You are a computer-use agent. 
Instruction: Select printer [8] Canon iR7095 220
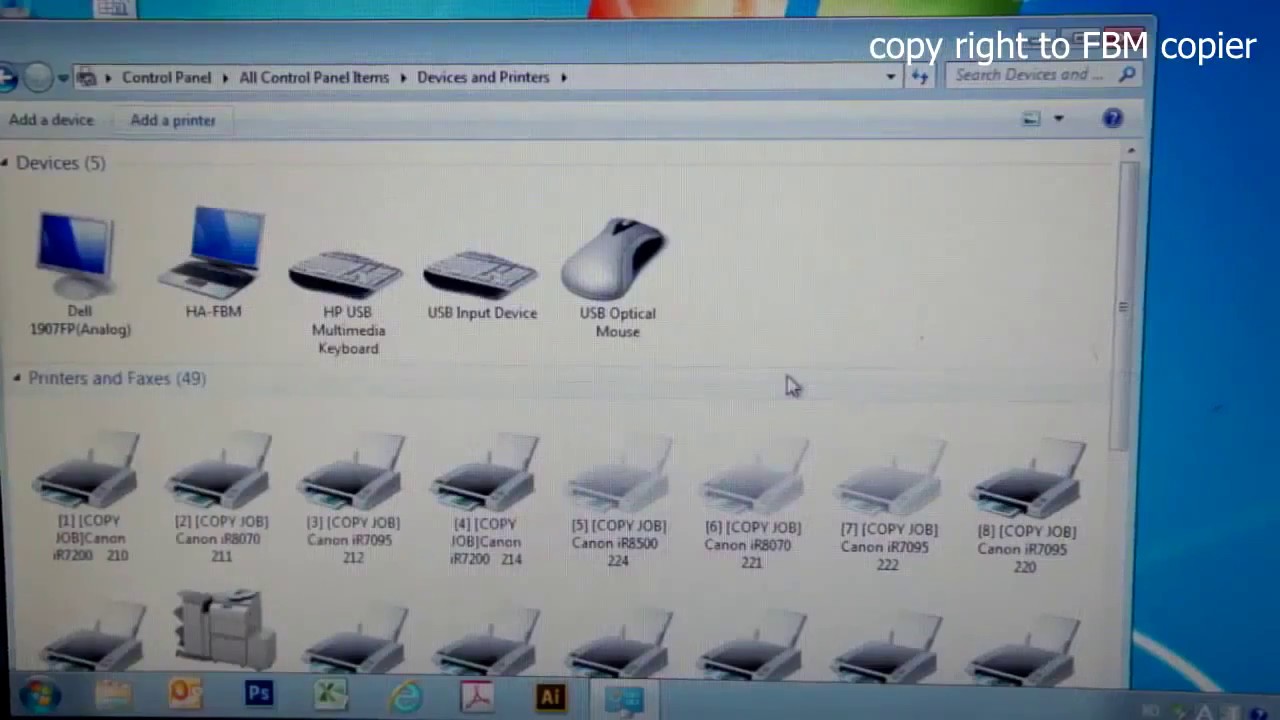tap(1026, 506)
